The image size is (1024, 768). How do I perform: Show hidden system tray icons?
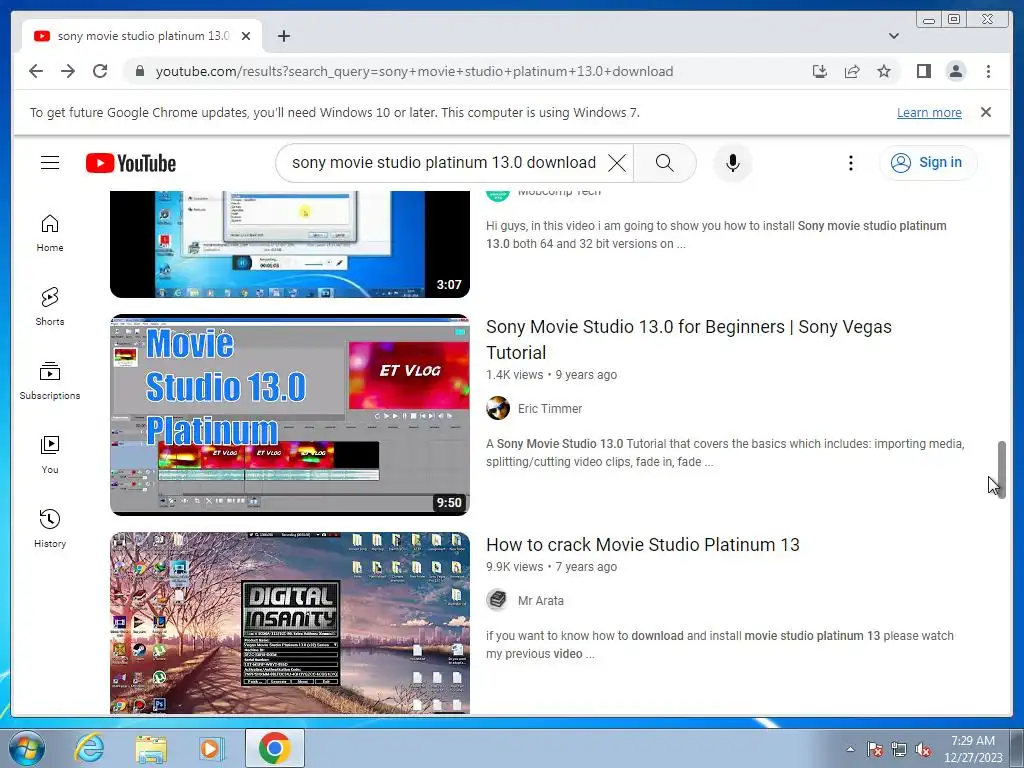(x=850, y=749)
